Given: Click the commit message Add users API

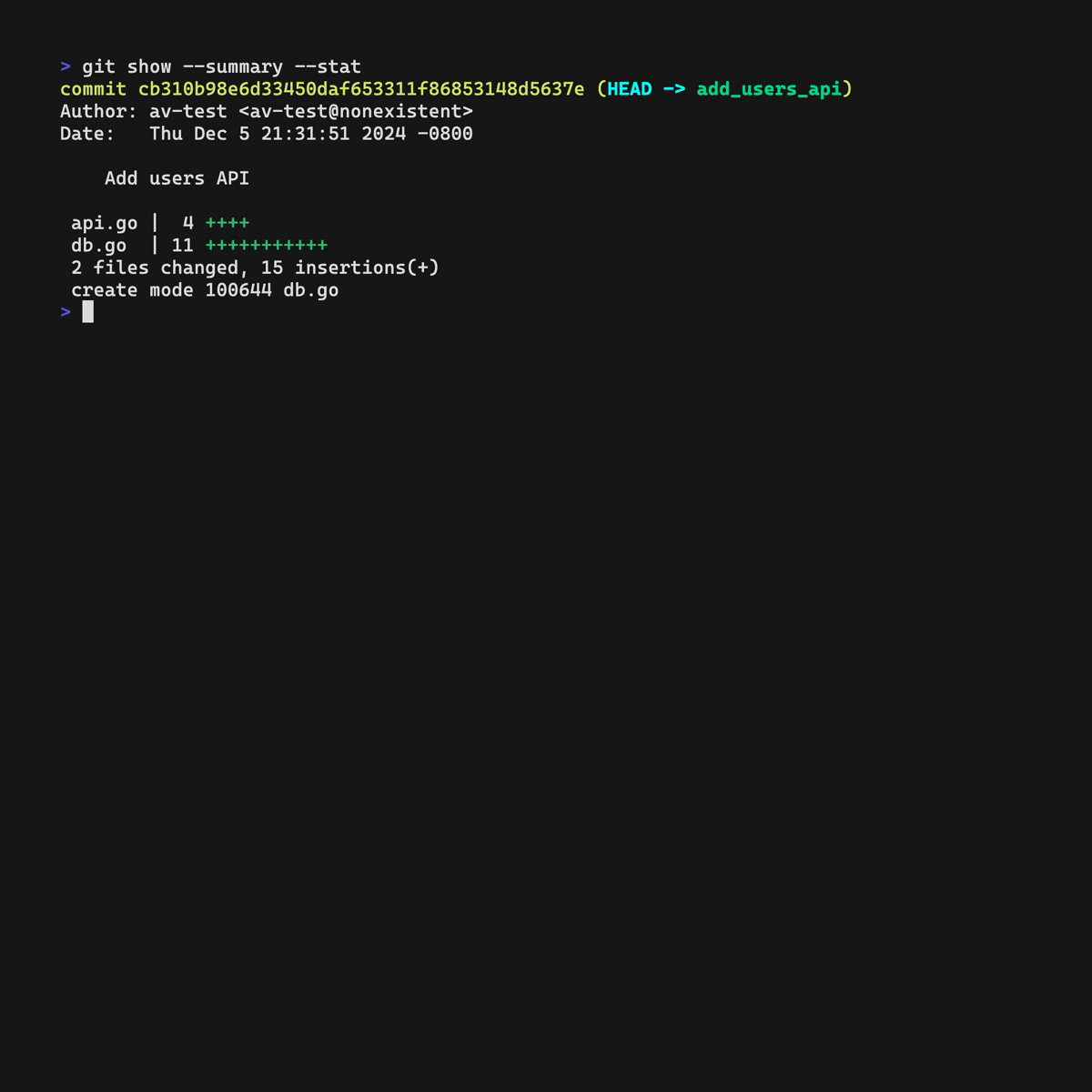Looking at the screenshot, I should coord(177,178).
